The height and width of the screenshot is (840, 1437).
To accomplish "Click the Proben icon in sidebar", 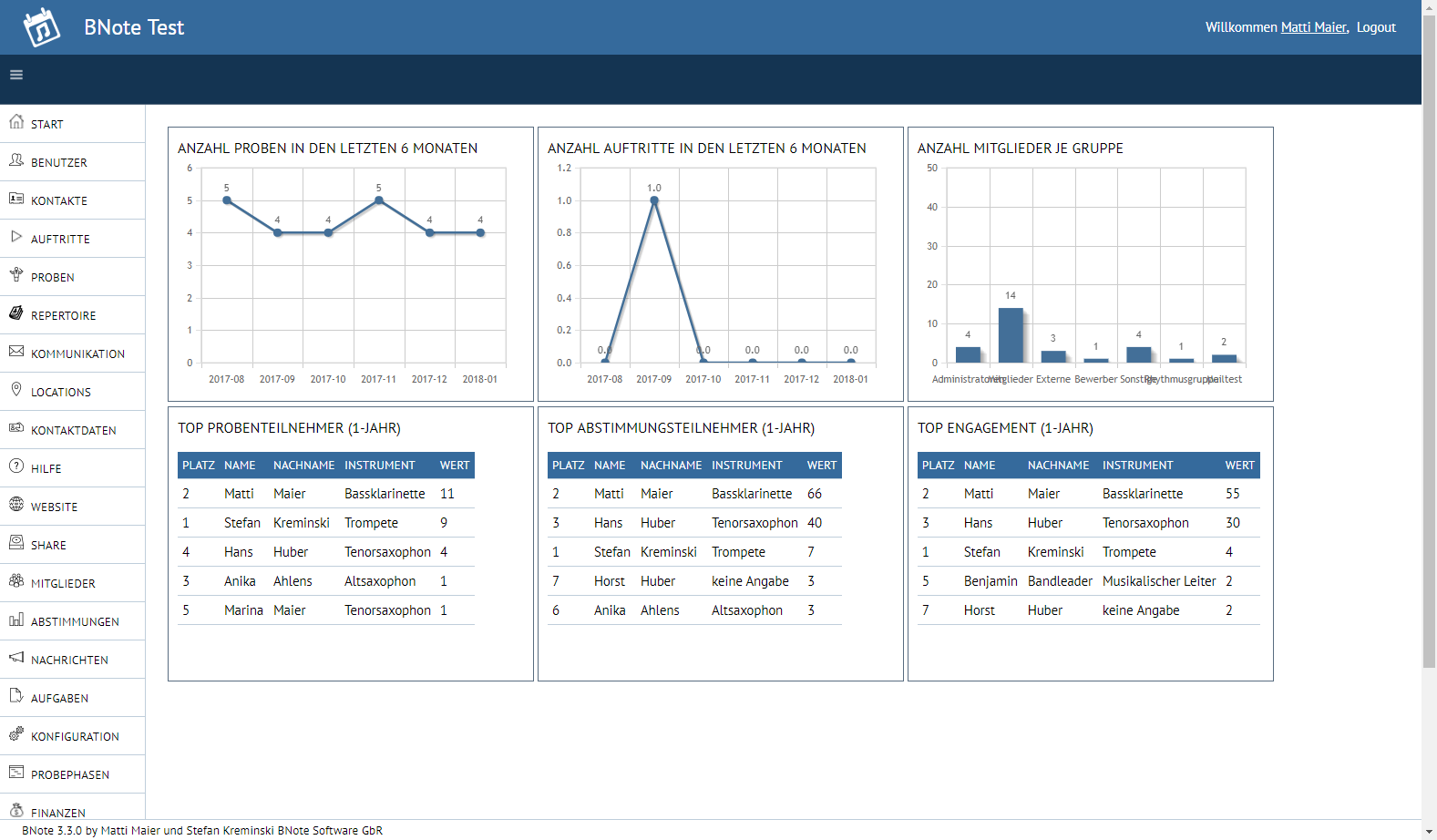I will [x=16, y=274].
